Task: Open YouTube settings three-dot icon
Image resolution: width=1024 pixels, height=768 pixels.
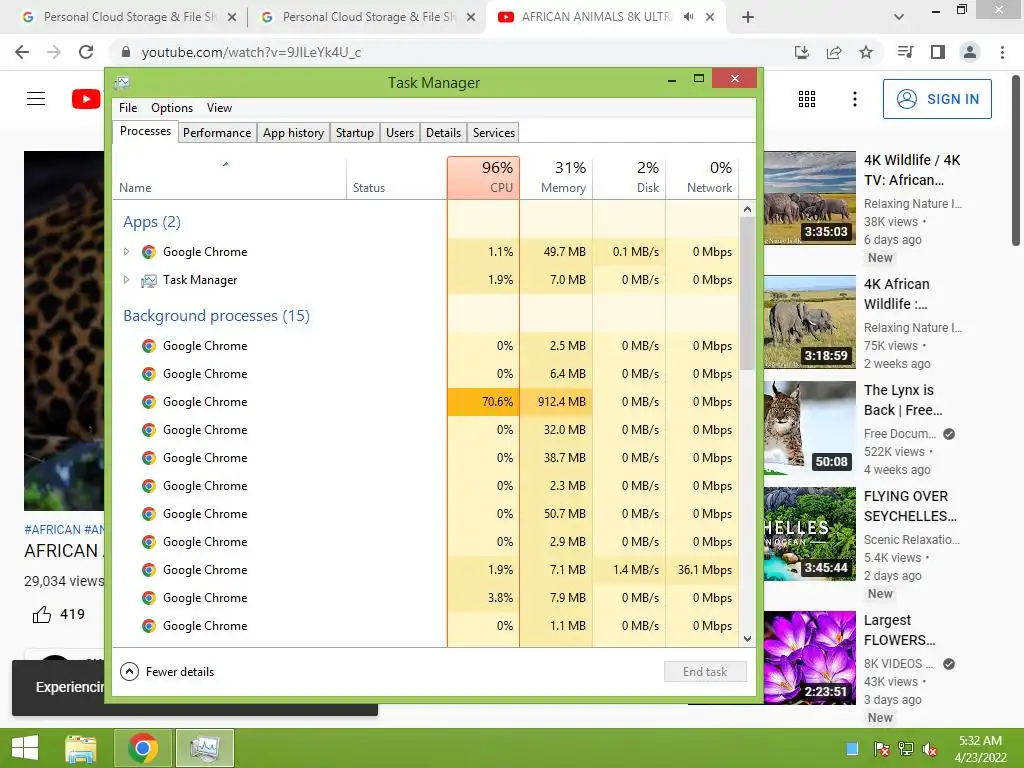Action: coord(855,99)
